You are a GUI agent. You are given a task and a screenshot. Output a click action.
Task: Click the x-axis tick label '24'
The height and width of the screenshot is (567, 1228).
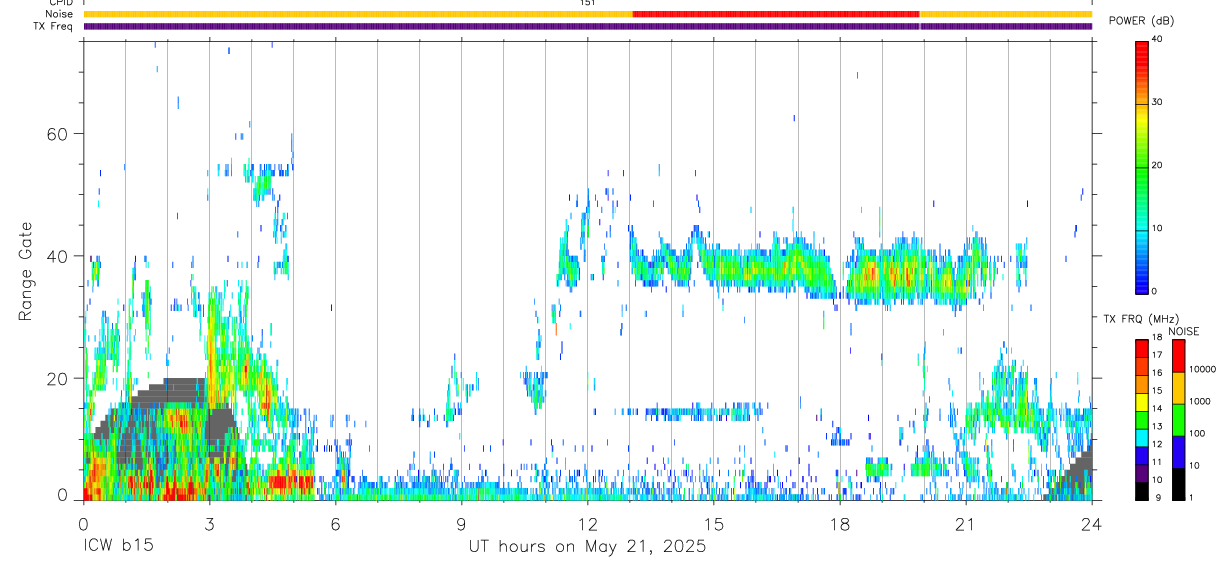(1091, 524)
